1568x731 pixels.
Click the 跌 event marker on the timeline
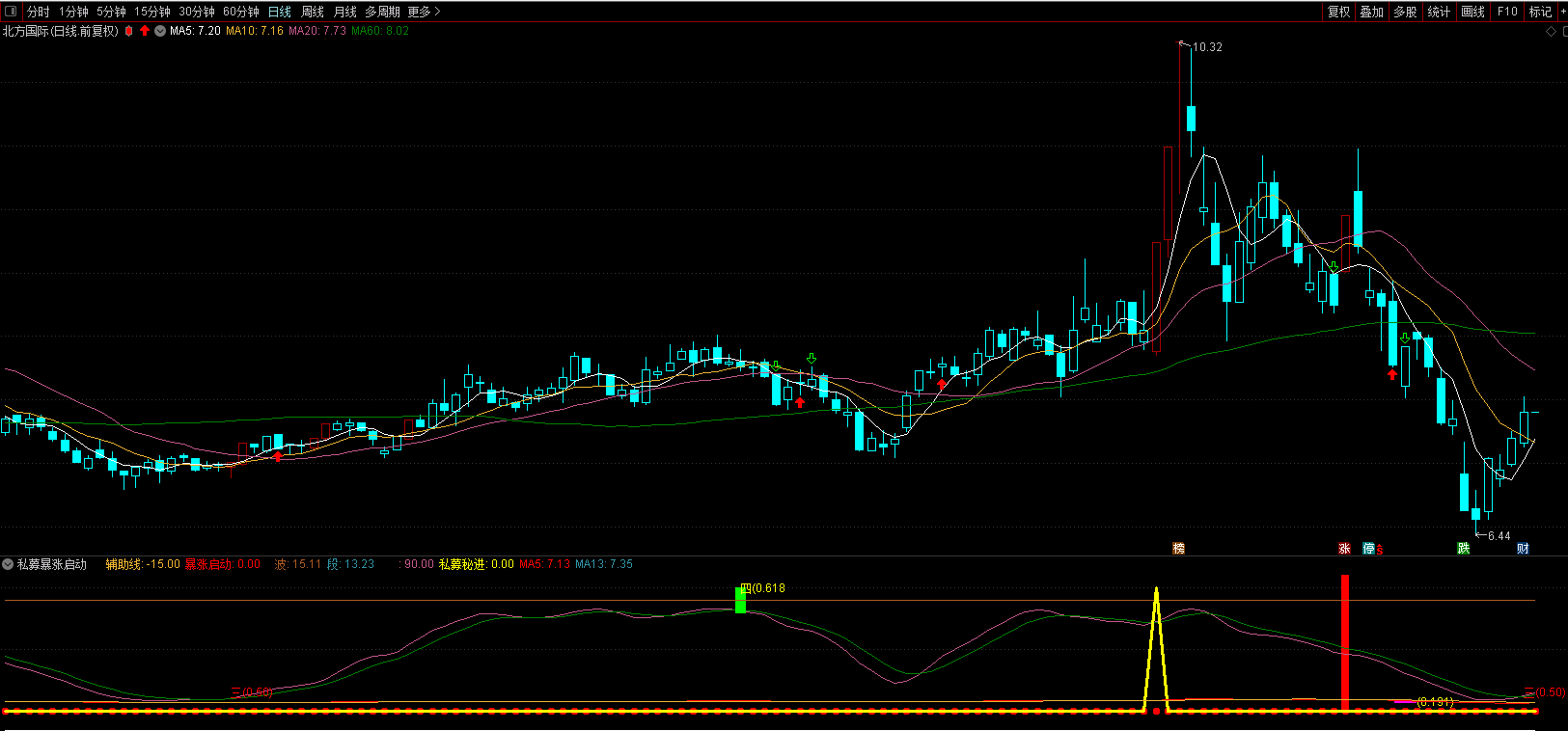(1463, 549)
